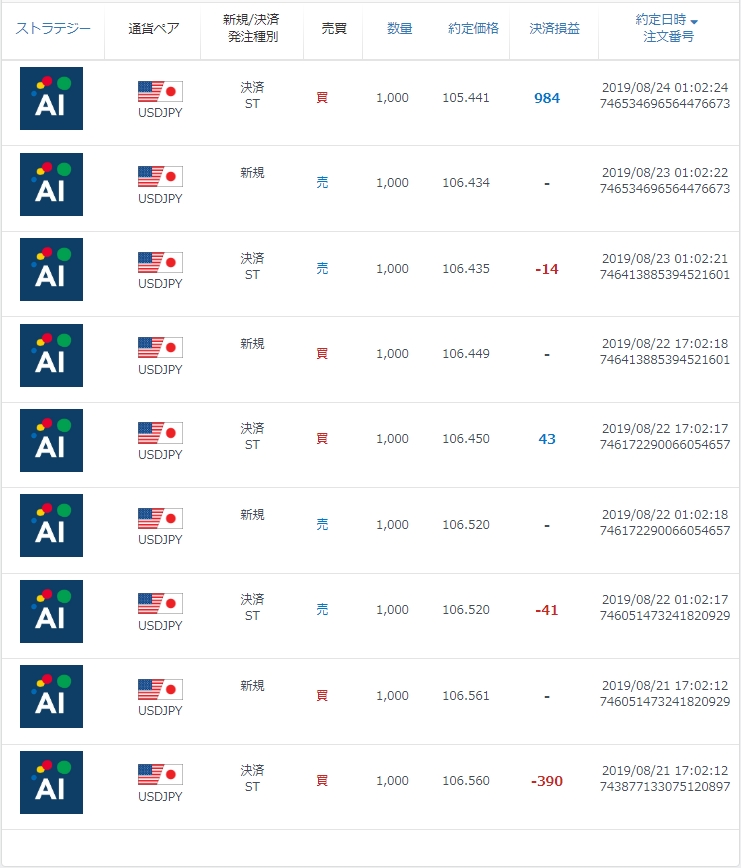Viewport: 741px width, 868px height.
Task: Click the USDJPY flag icon in the 105.441 row
Action: click(160, 92)
